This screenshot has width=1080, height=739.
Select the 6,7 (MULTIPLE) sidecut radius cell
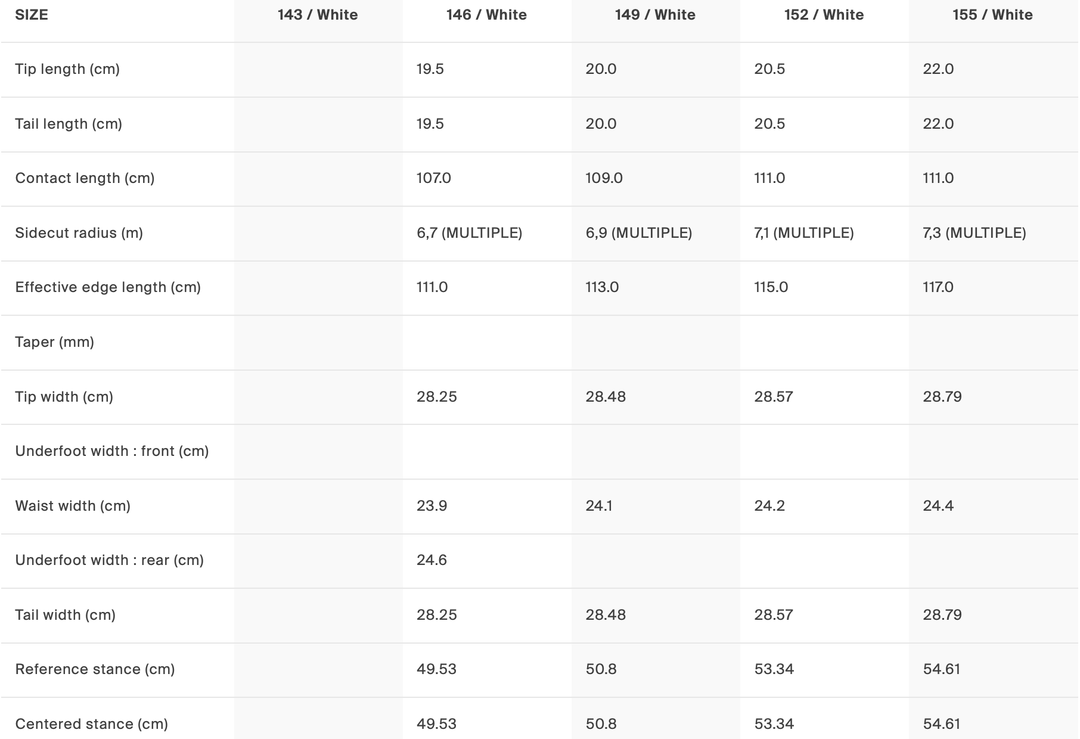tap(469, 233)
